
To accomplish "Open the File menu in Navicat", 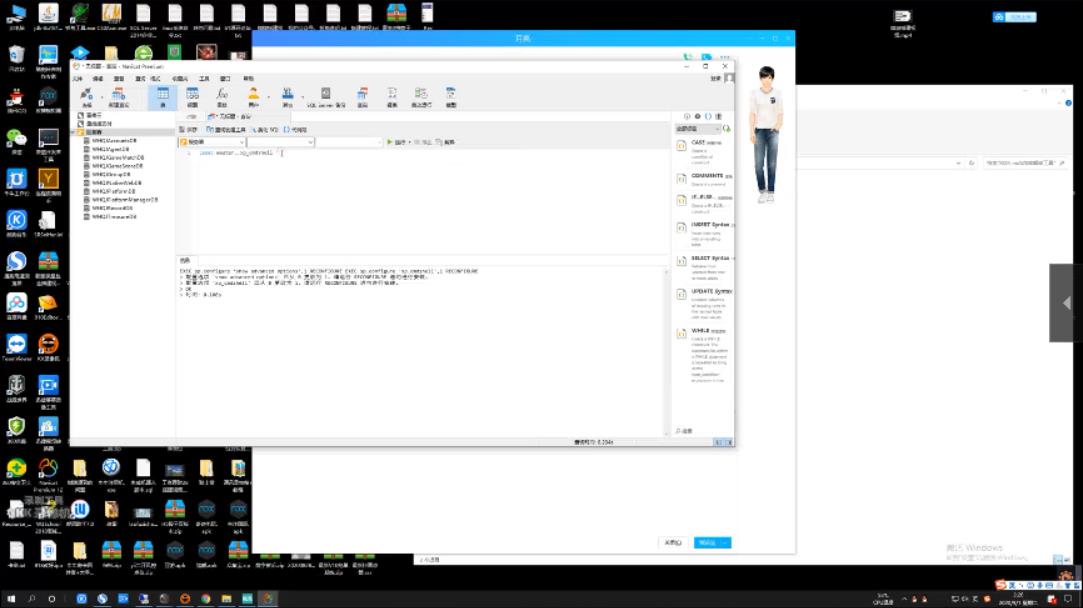I will point(77,78).
